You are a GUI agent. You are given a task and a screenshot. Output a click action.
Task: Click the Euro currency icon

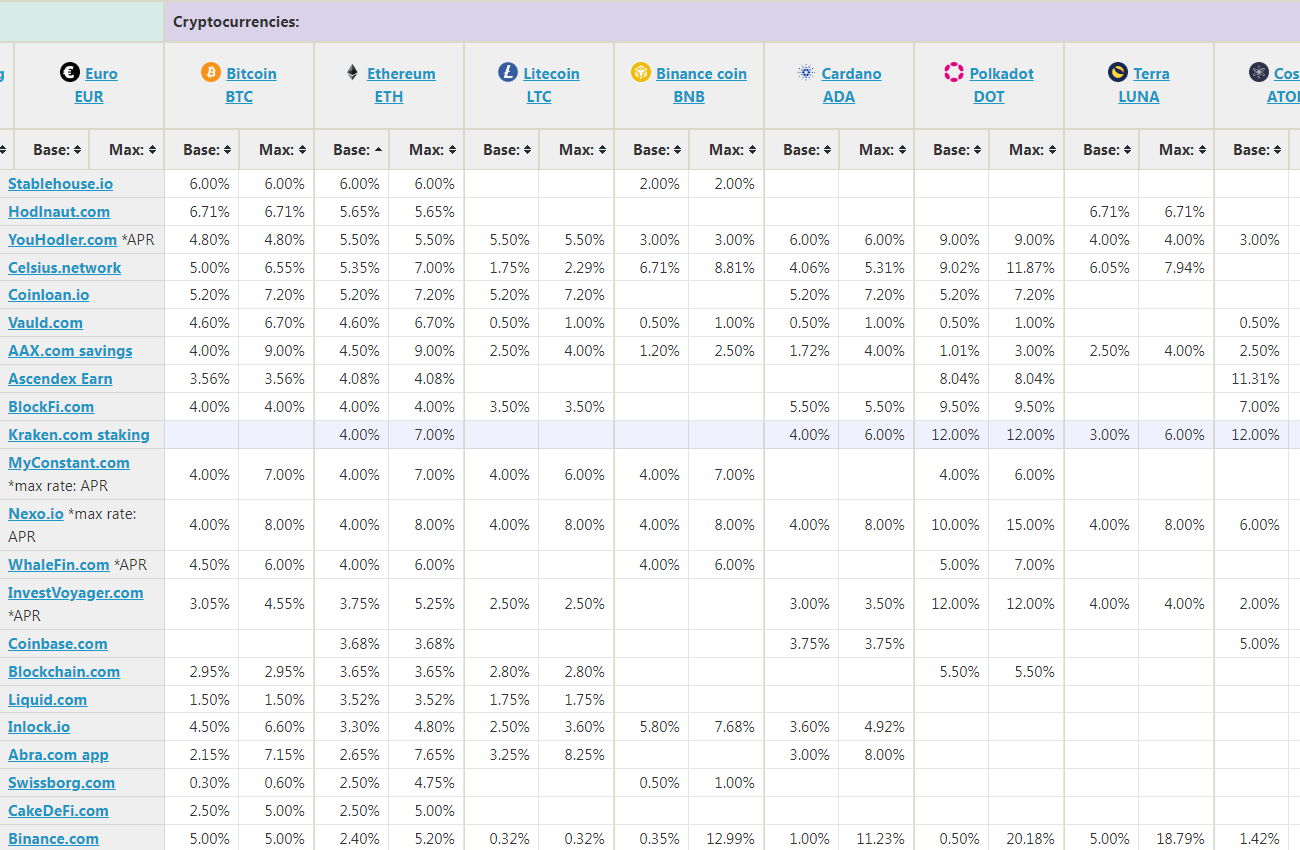tap(69, 72)
